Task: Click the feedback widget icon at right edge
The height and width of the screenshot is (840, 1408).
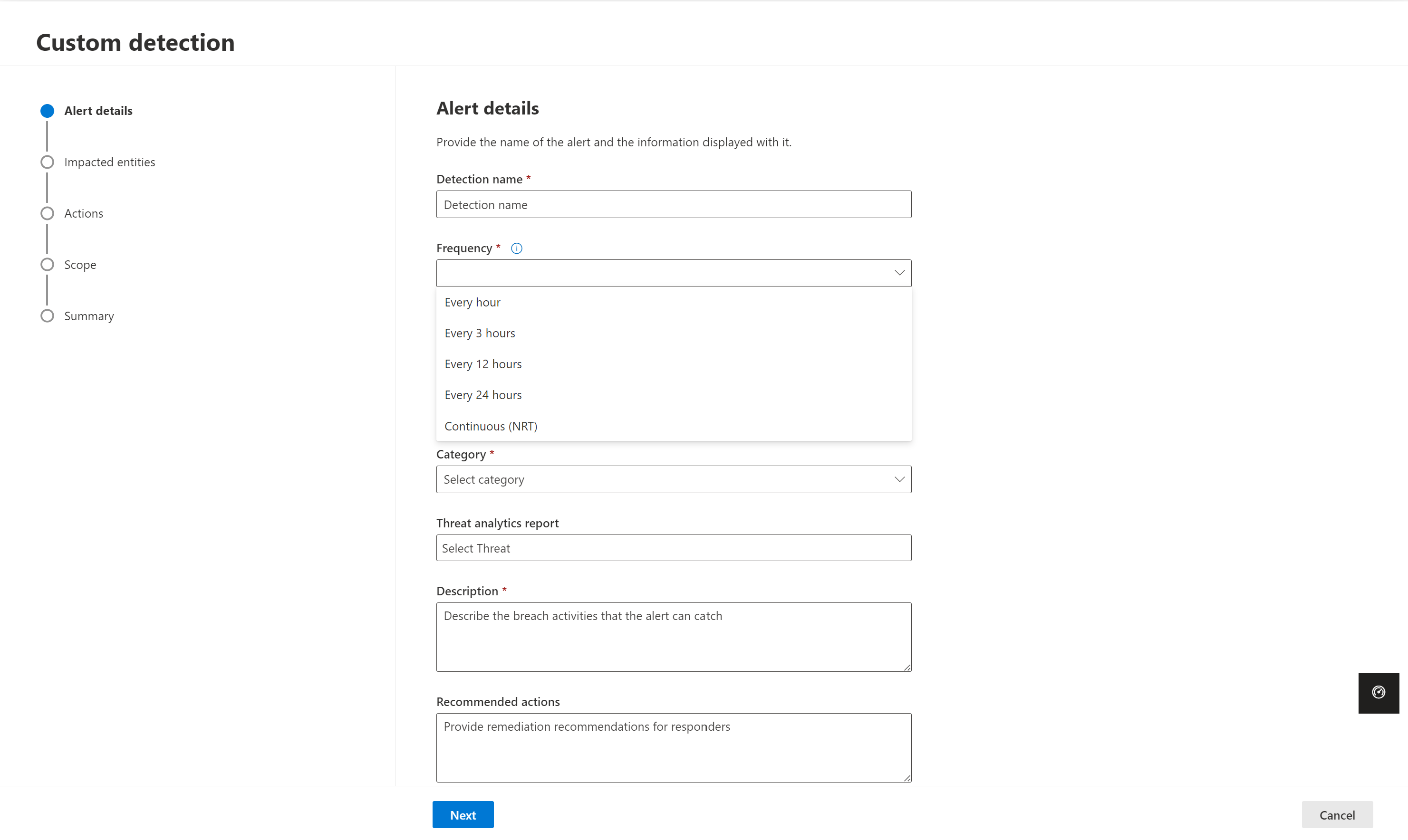Action: pyautogui.click(x=1378, y=692)
